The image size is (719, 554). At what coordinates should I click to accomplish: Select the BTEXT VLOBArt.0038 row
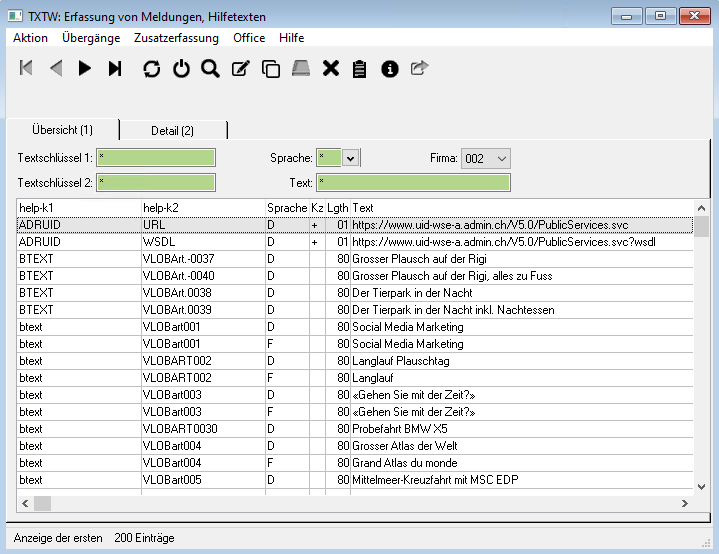pos(200,293)
